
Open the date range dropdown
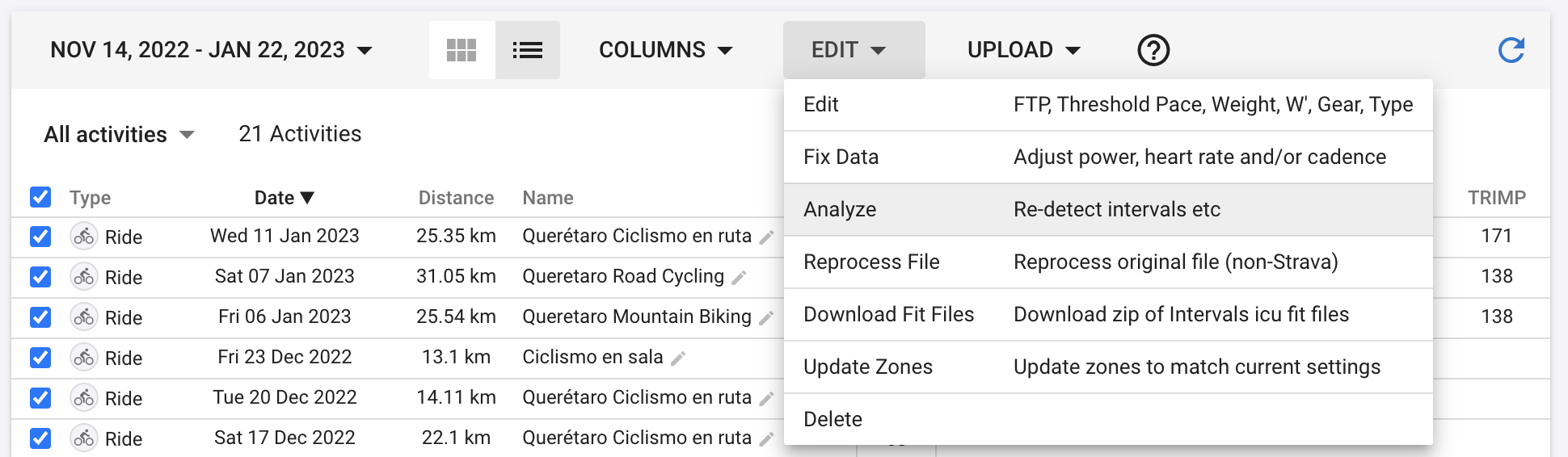point(211,50)
